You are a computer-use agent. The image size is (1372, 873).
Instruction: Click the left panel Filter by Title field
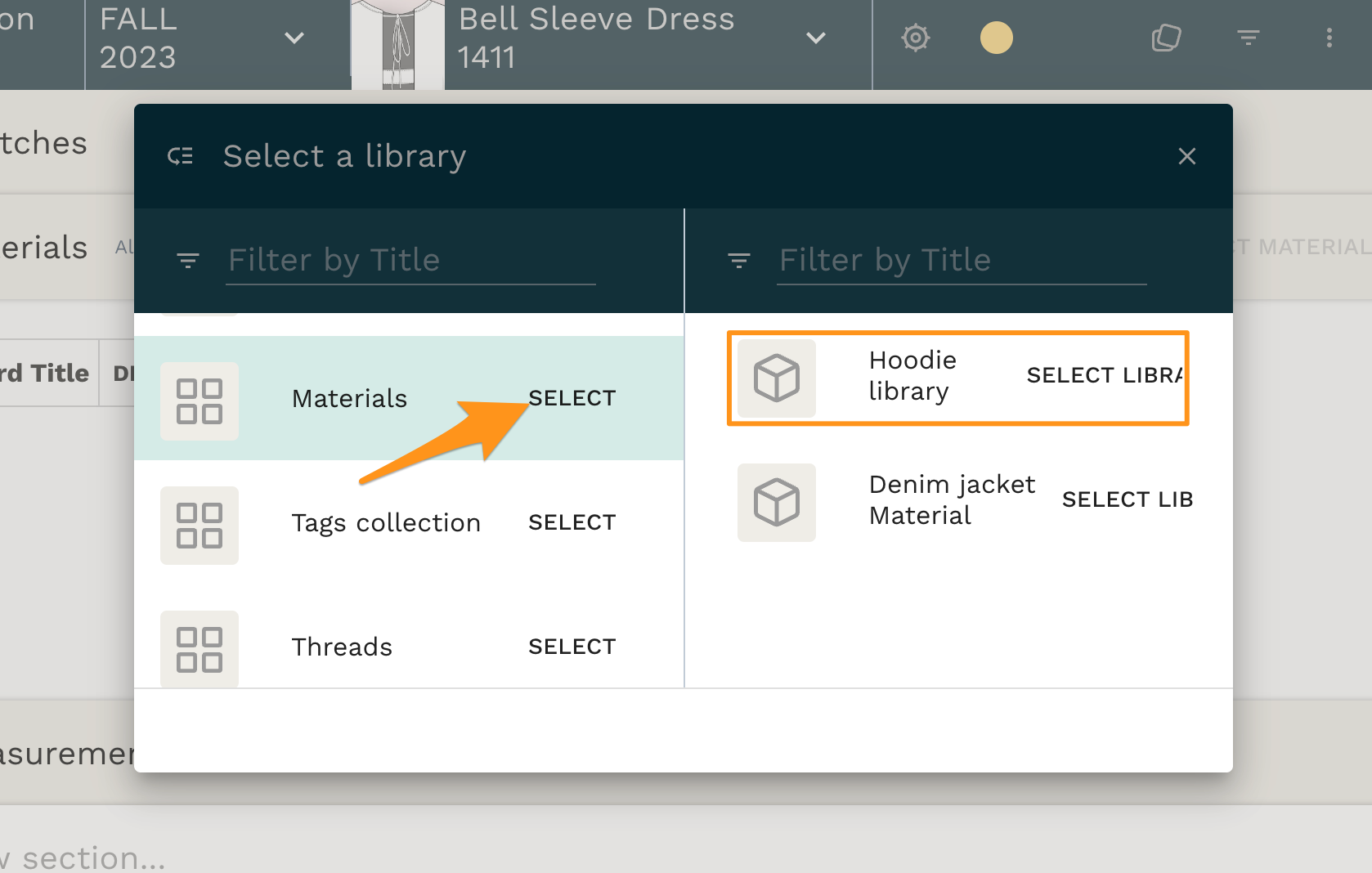pyautogui.click(x=410, y=260)
